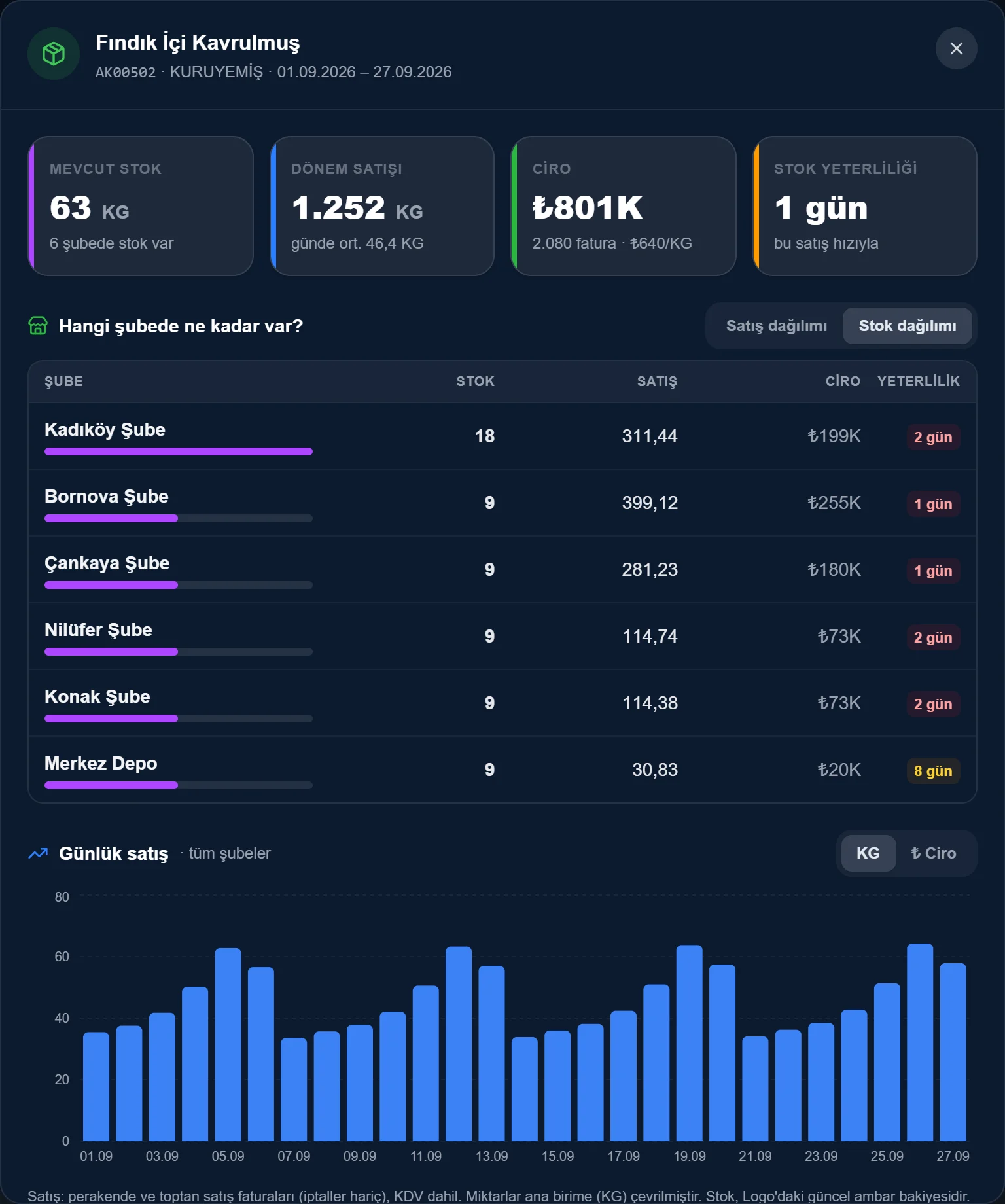The height and width of the screenshot is (1204, 1005).
Task: Click Konak Şube's '2 gün' sufficiency badge
Action: 933,704
